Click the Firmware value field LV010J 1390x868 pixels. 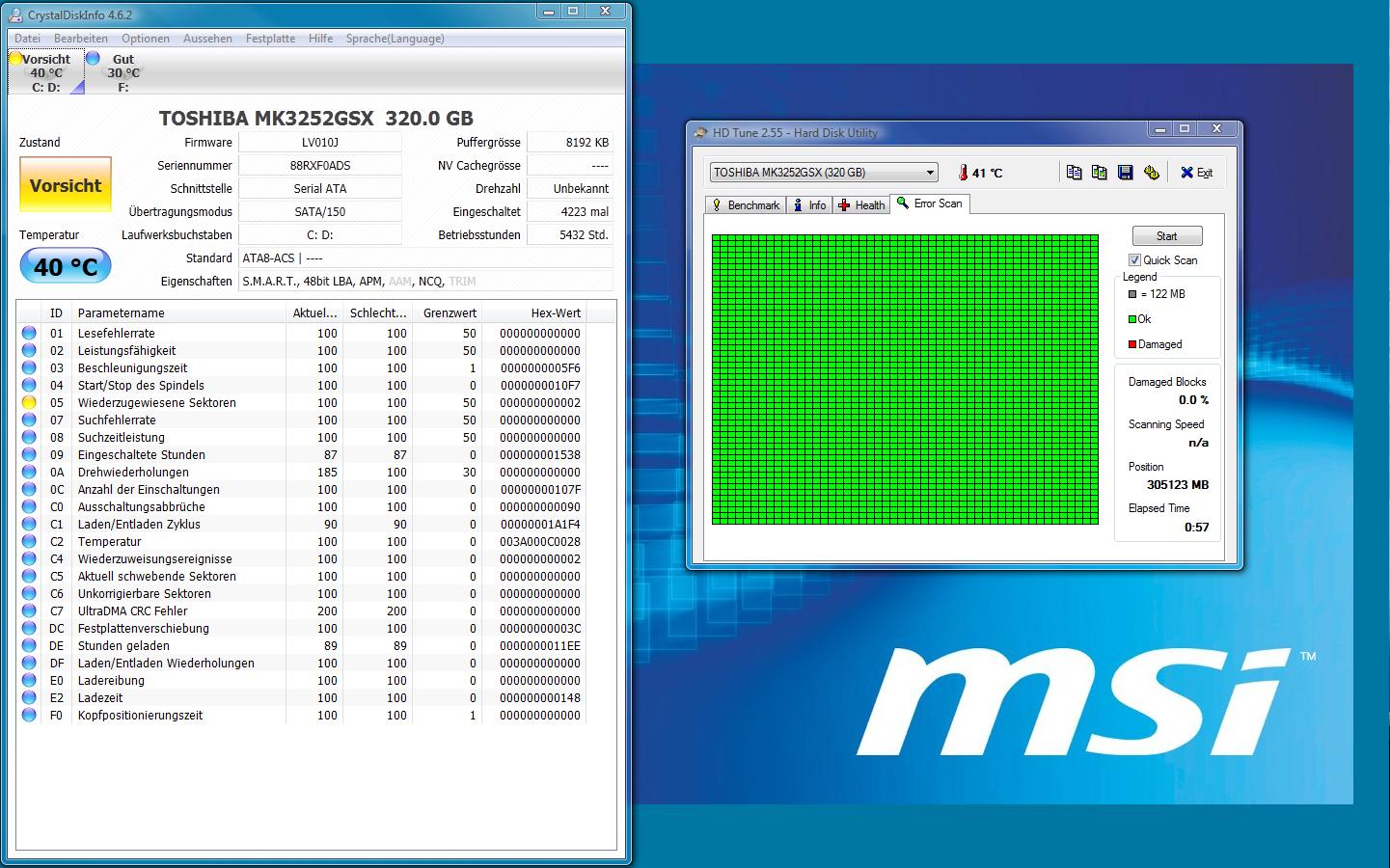point(320,143)
